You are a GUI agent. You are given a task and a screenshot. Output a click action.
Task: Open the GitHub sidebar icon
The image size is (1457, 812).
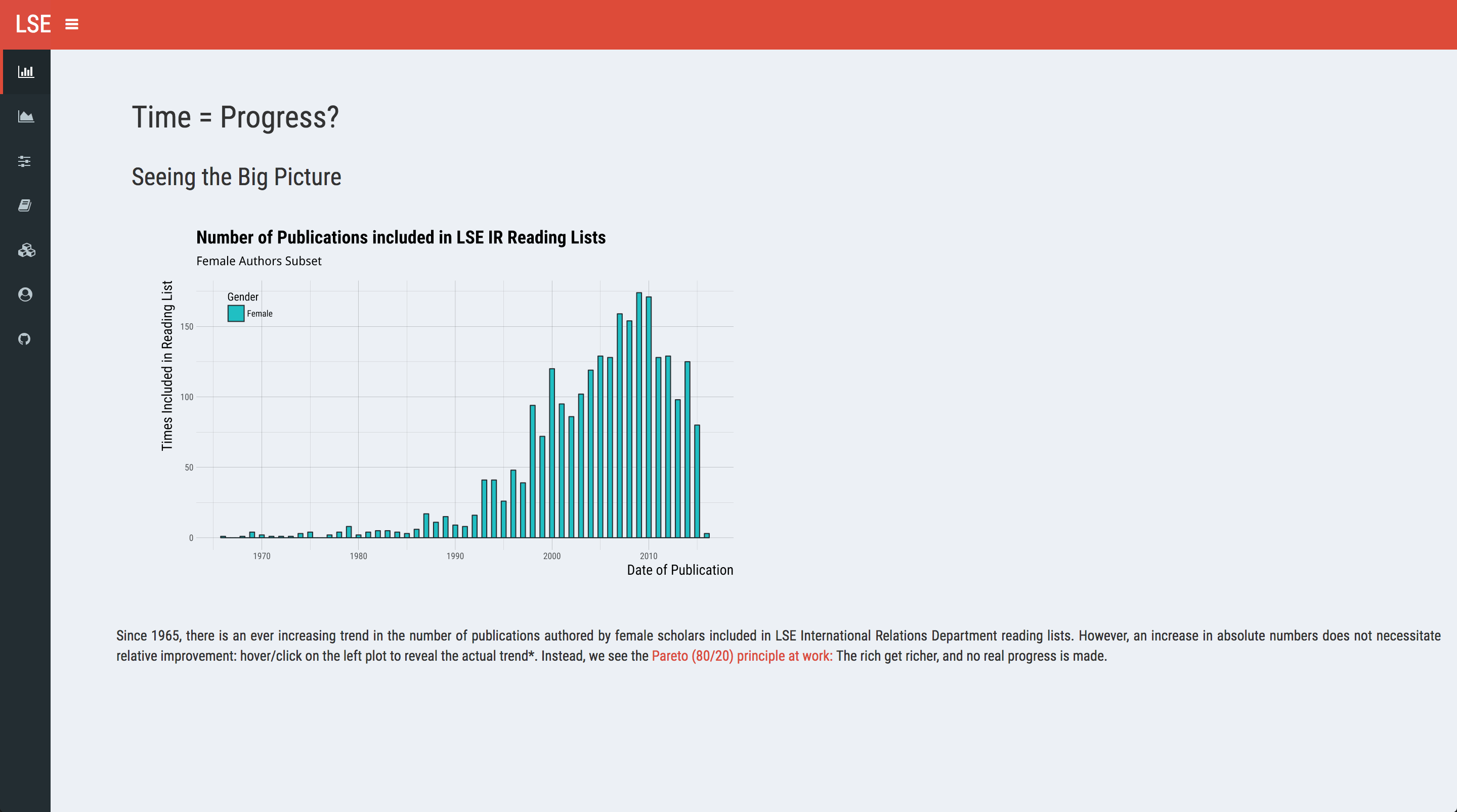tap(25, 338)
